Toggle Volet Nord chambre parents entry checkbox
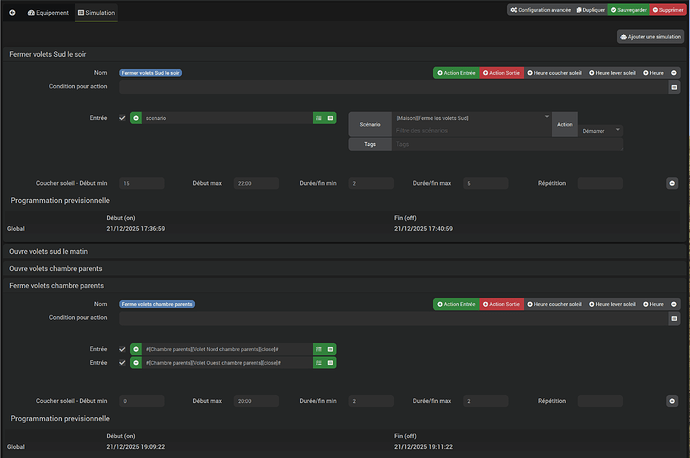 [122, 349]
